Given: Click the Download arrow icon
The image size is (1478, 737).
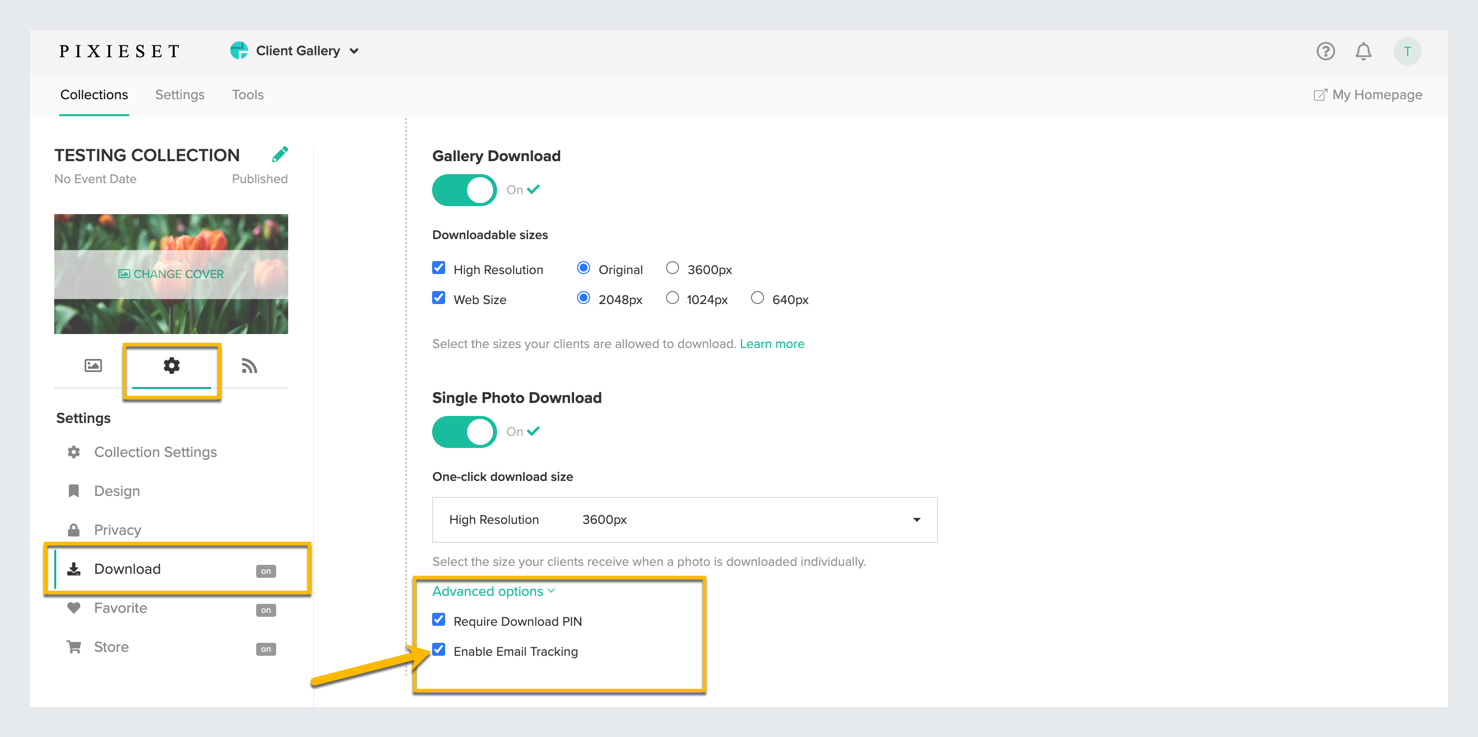Looking at the screenshot, I should click(x=74, y=569).
